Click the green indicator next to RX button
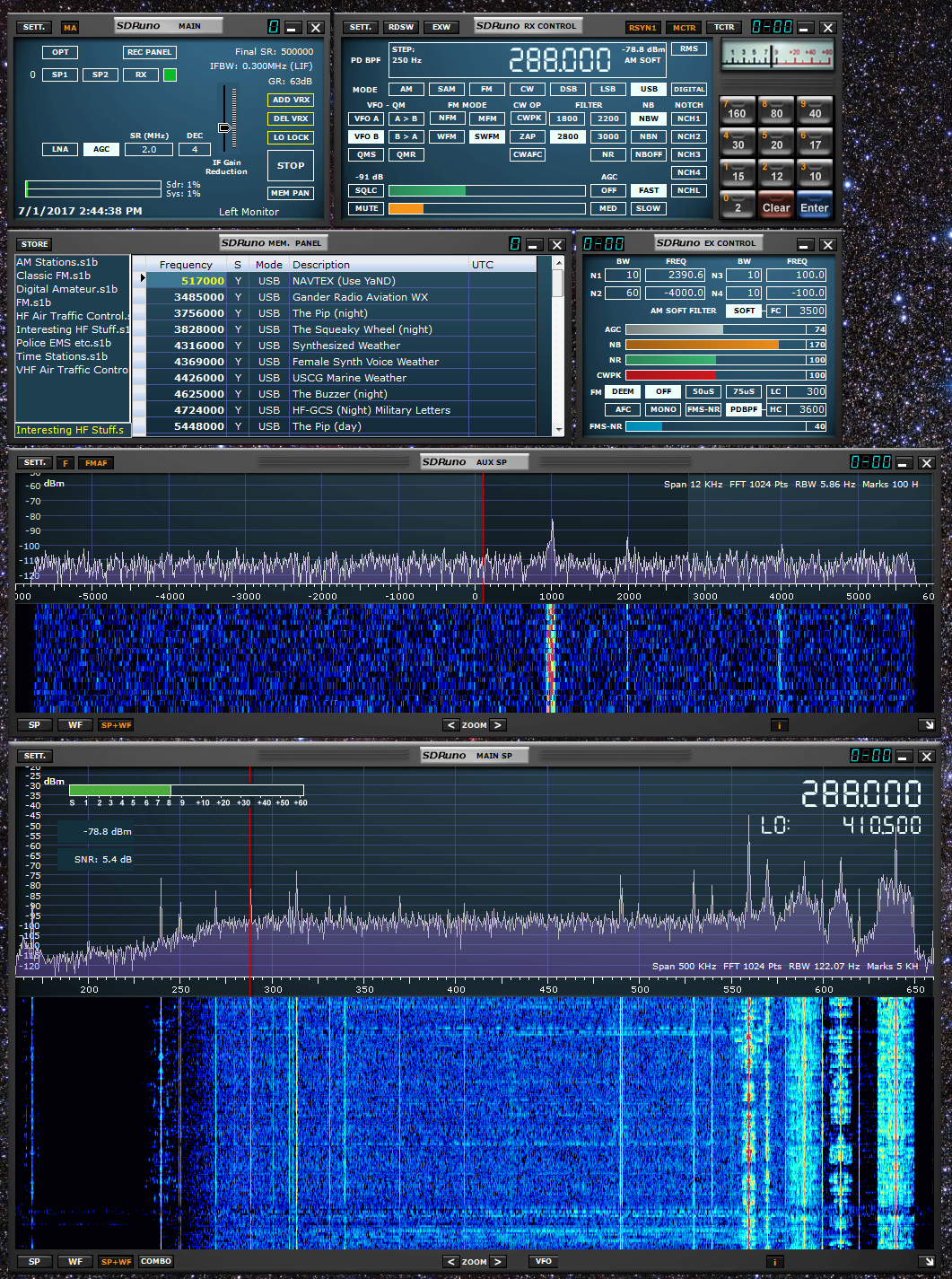 [x=170, y=74]
